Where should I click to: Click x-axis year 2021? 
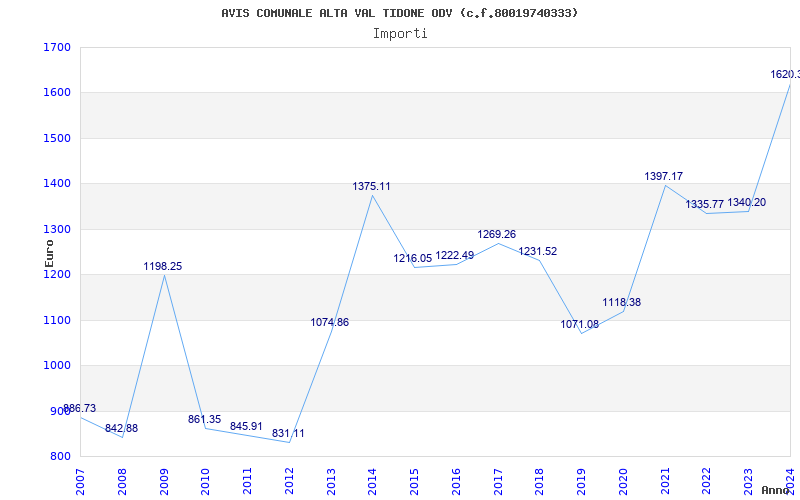click(x=665, y=482)
